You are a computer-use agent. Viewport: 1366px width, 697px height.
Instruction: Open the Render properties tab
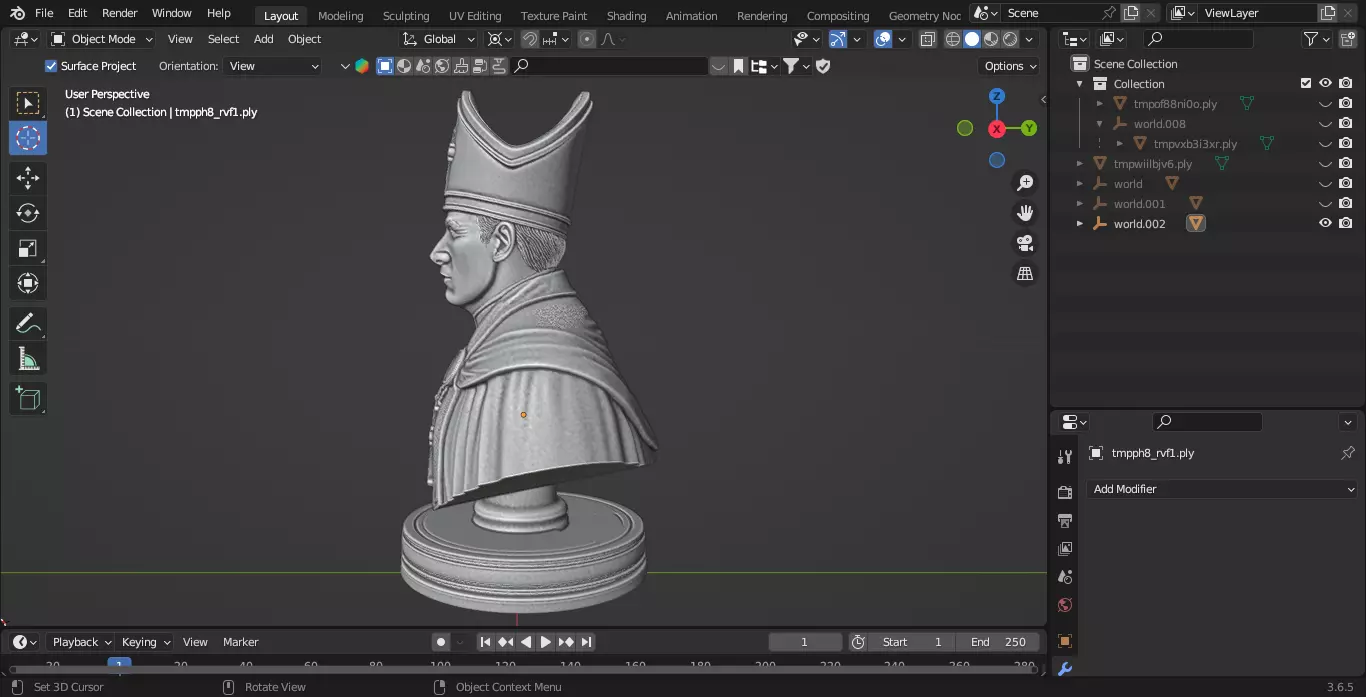(x=1064, y=493)
